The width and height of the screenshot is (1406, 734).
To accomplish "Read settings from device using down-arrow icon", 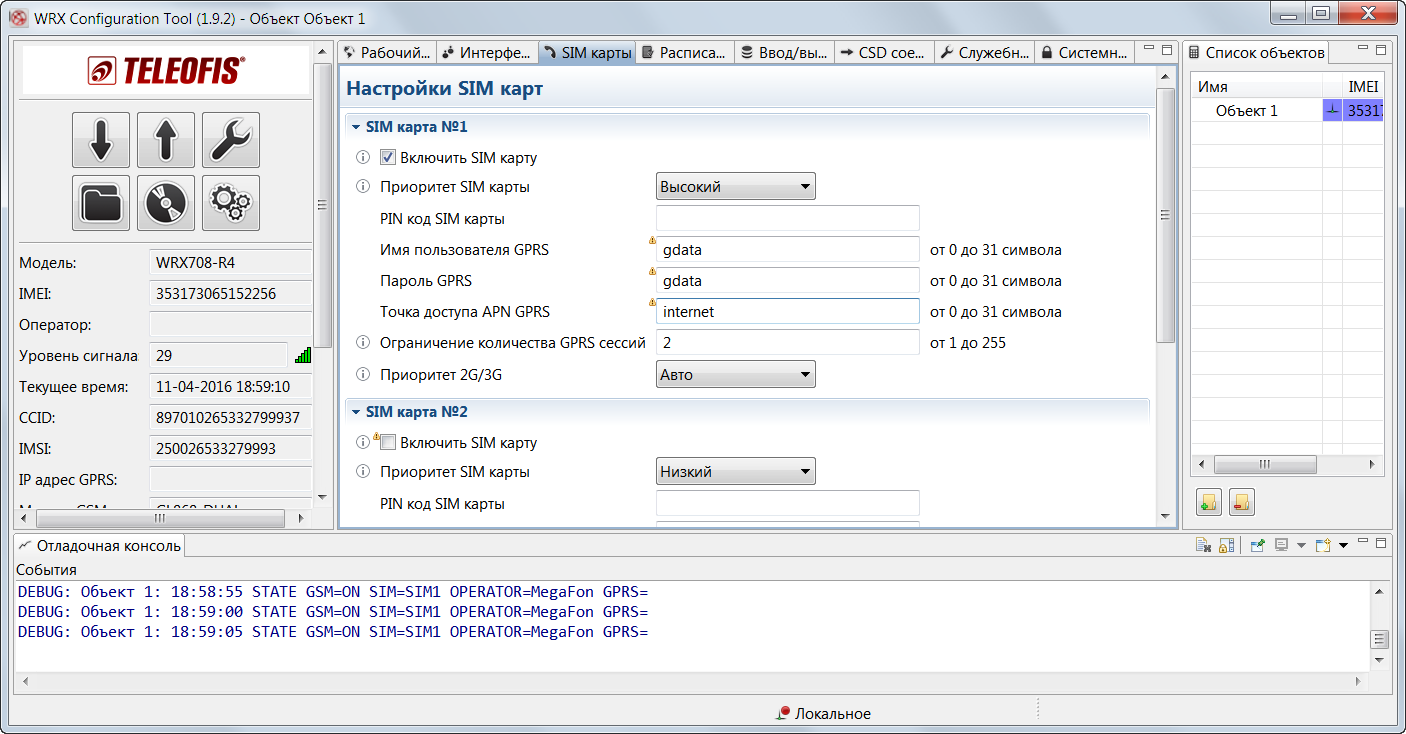I will click(100, 140).
